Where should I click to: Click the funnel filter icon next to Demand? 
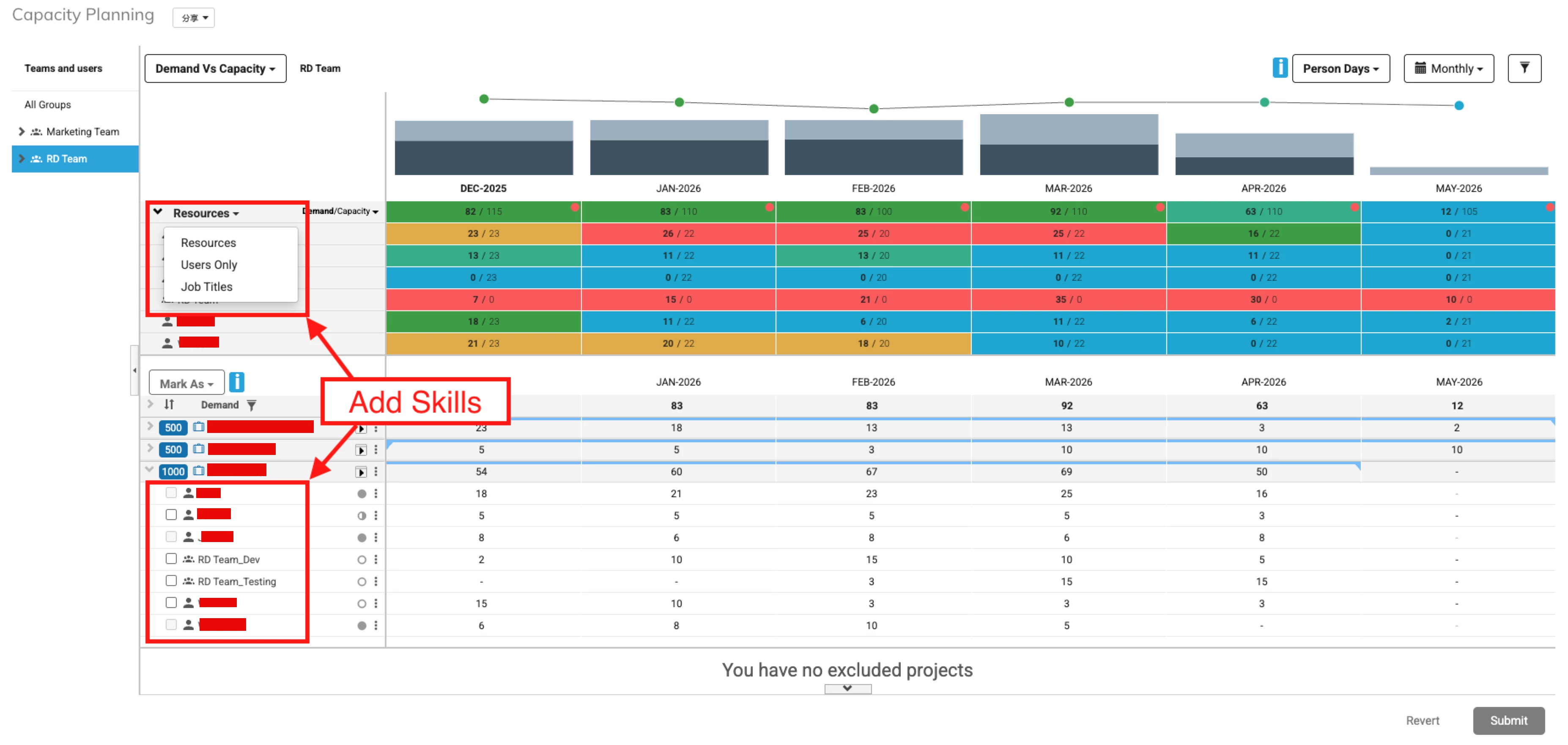(251, 405)
